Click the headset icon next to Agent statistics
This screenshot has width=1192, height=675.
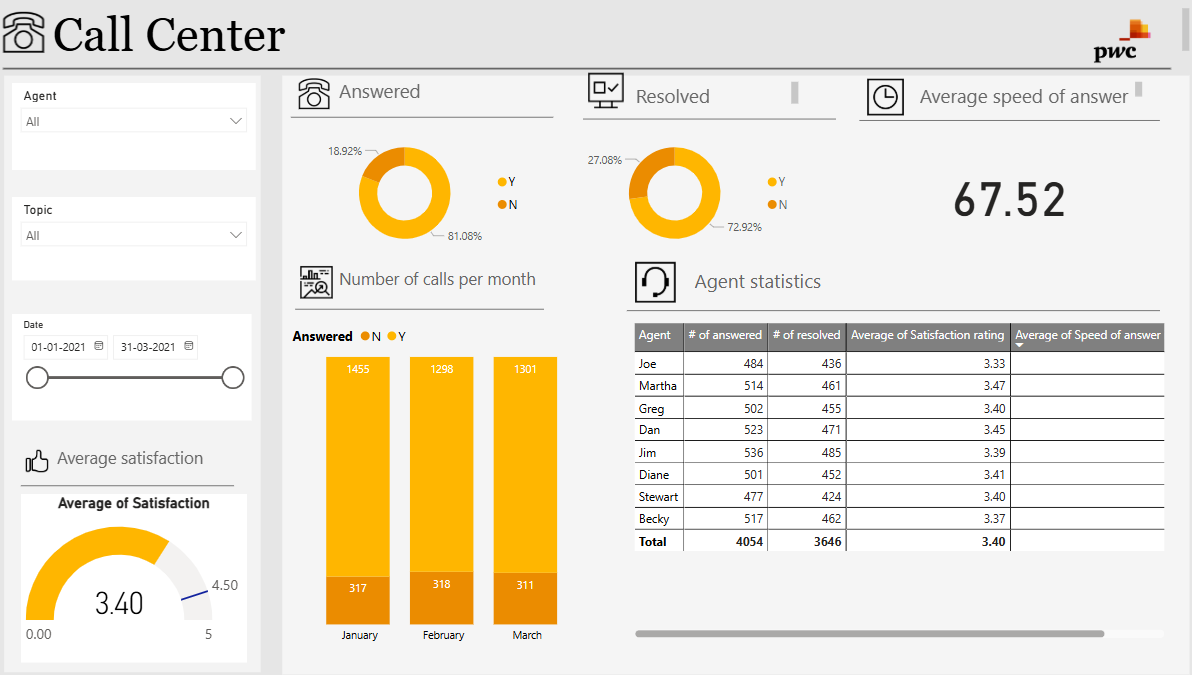[655, 282]
